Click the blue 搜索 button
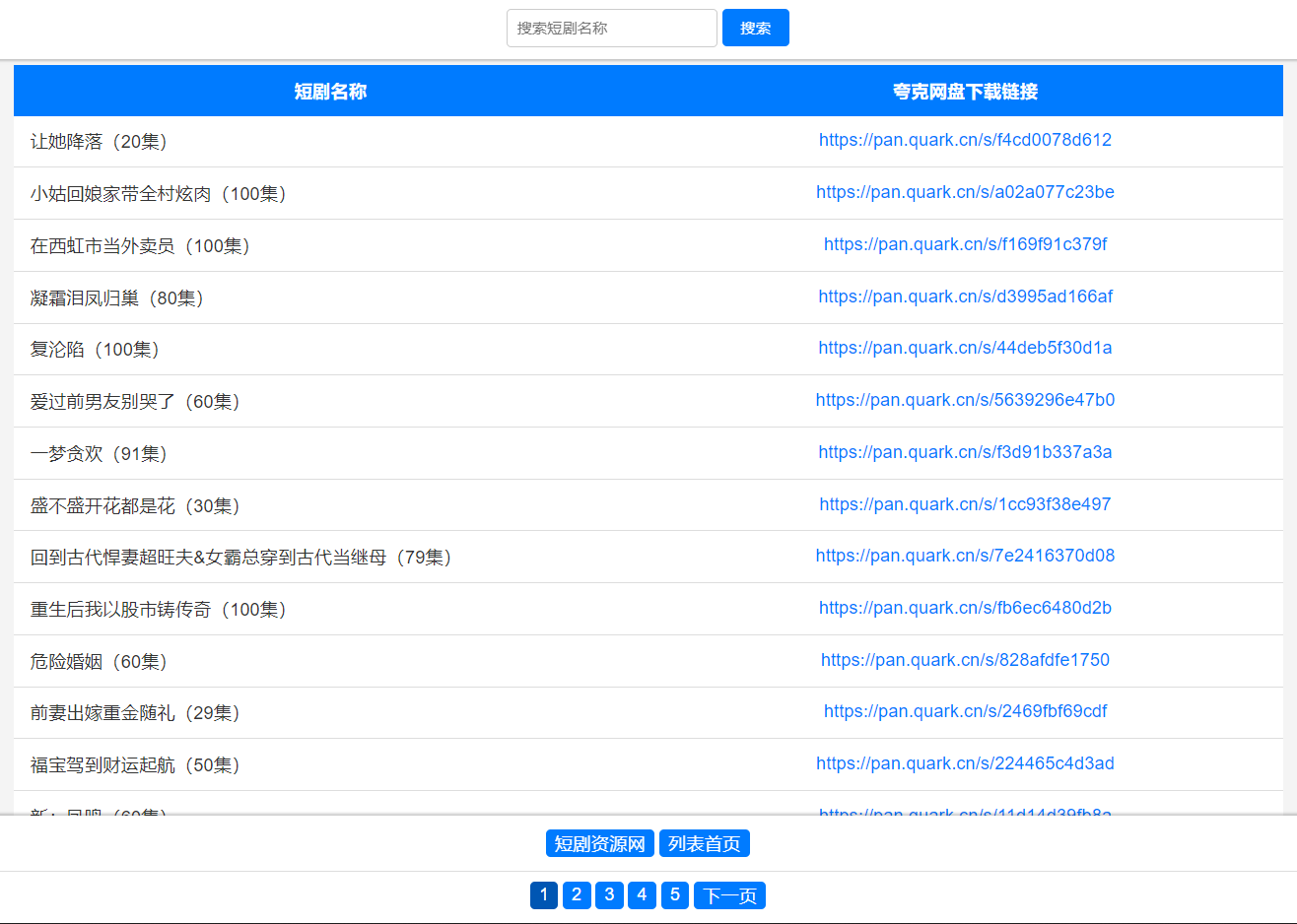 756,28
